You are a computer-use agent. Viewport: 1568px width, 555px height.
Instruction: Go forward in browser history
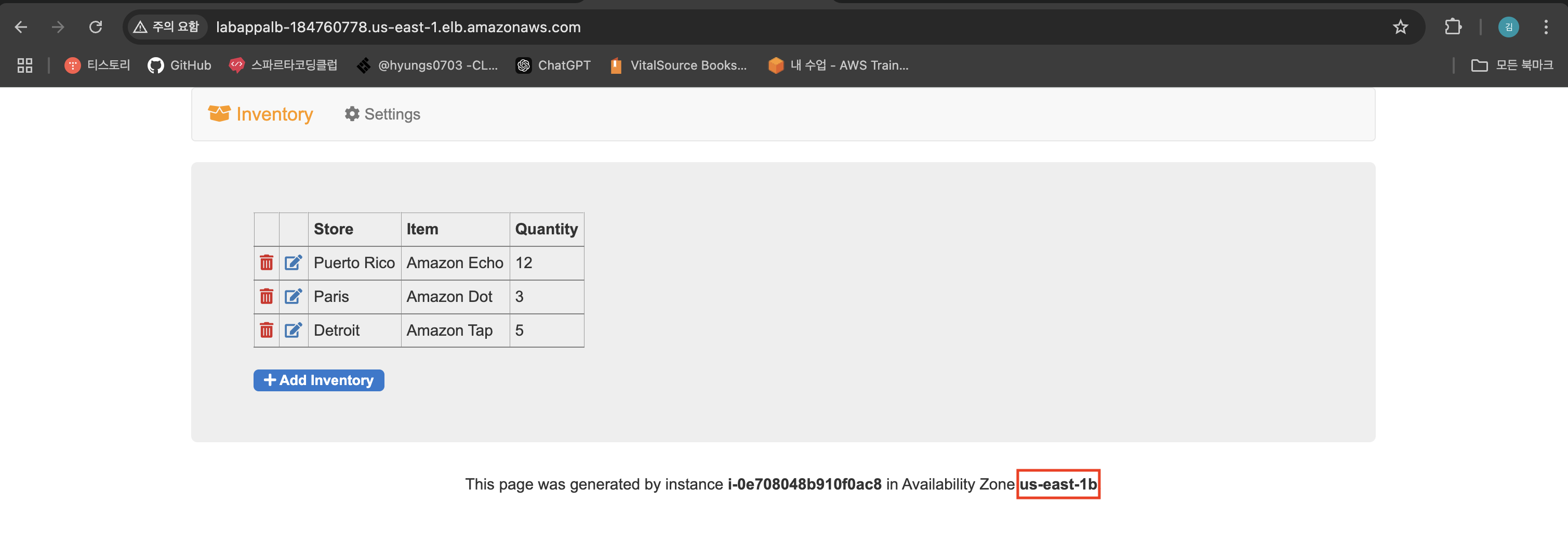pos(58,28)
